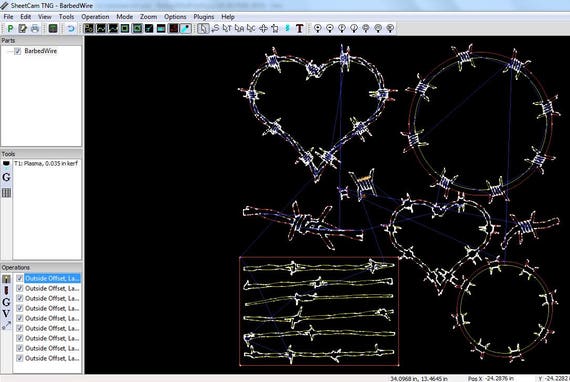The height and width of the screenshot is (382, 570).
Task: Click the G icon in Tools panel
Action: pos(6,177)
